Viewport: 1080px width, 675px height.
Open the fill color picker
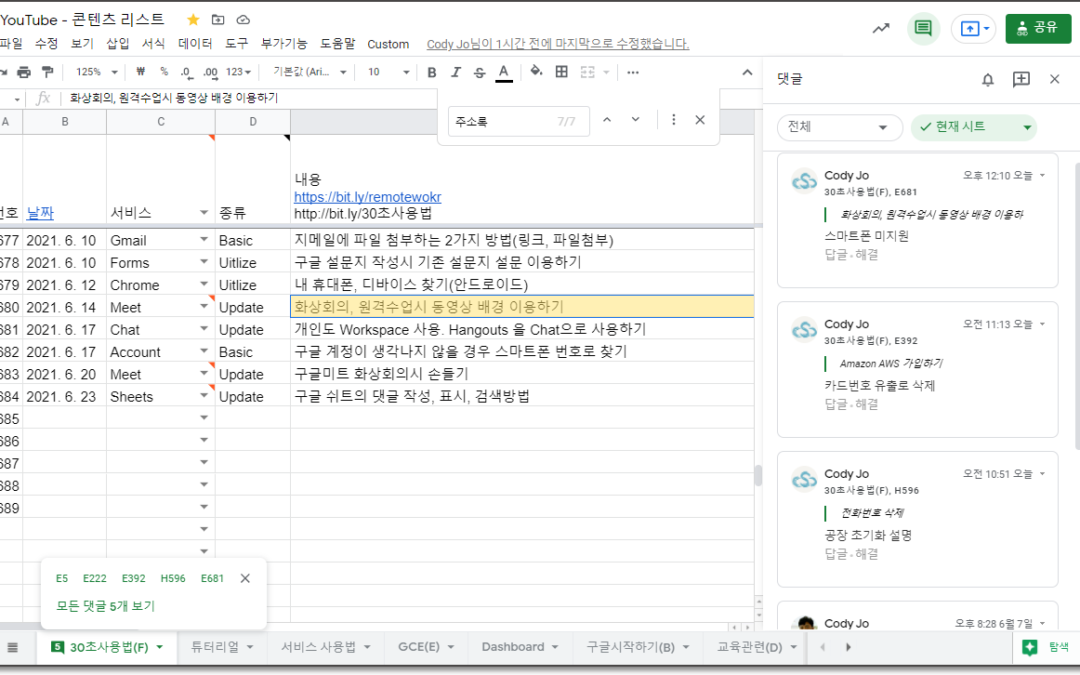click(537, 71)
